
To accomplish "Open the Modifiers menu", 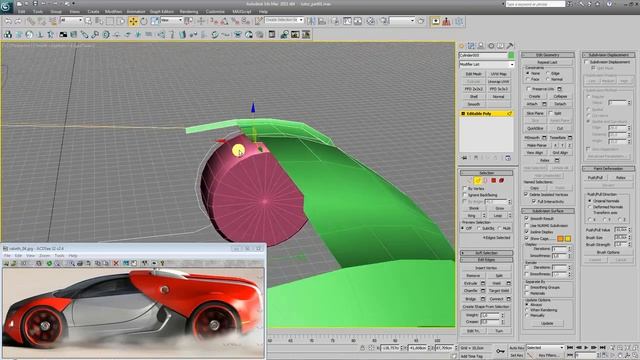I will 113,12.
